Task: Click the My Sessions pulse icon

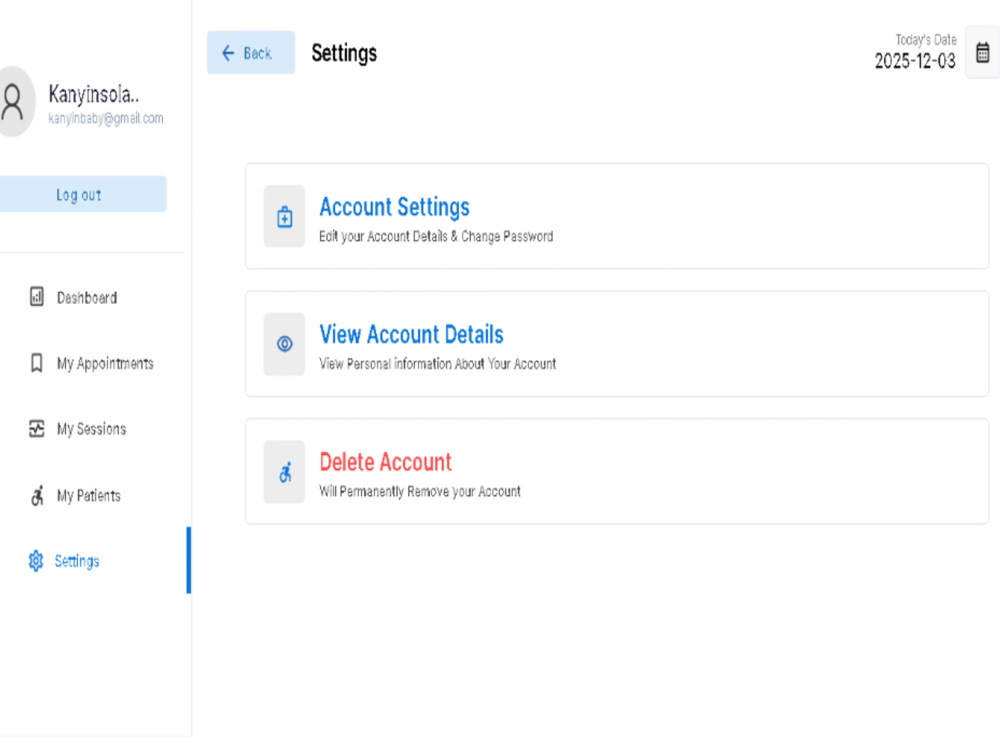Action: click(x=37, y=429)
